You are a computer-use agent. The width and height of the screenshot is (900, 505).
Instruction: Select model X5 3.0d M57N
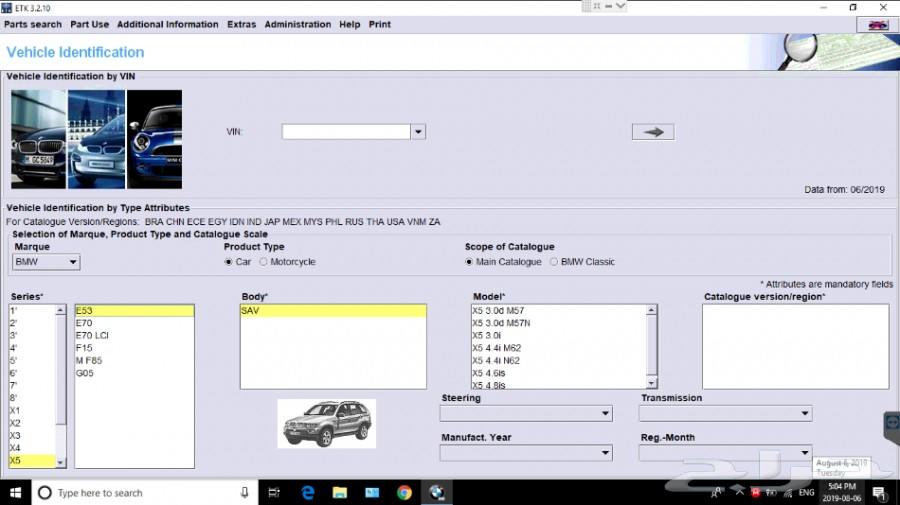558,323
